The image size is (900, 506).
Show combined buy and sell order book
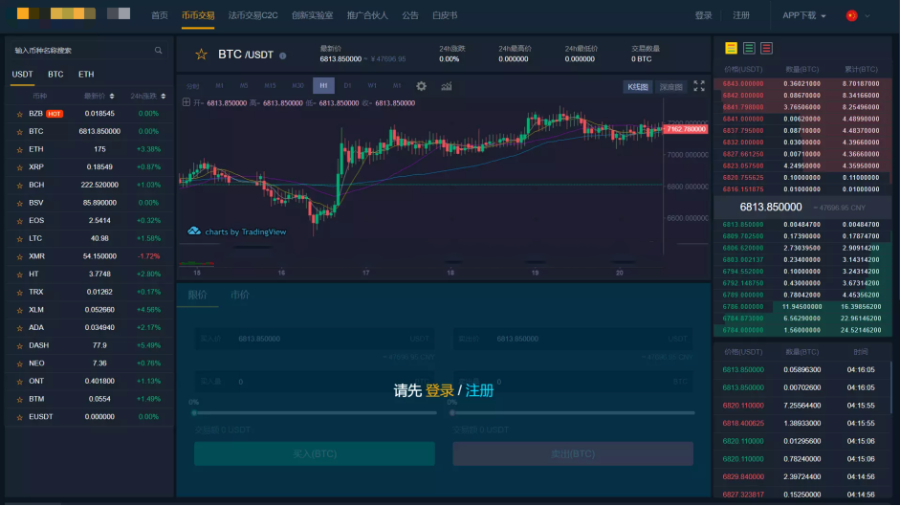pyautogui.click(x=731, y=48)
